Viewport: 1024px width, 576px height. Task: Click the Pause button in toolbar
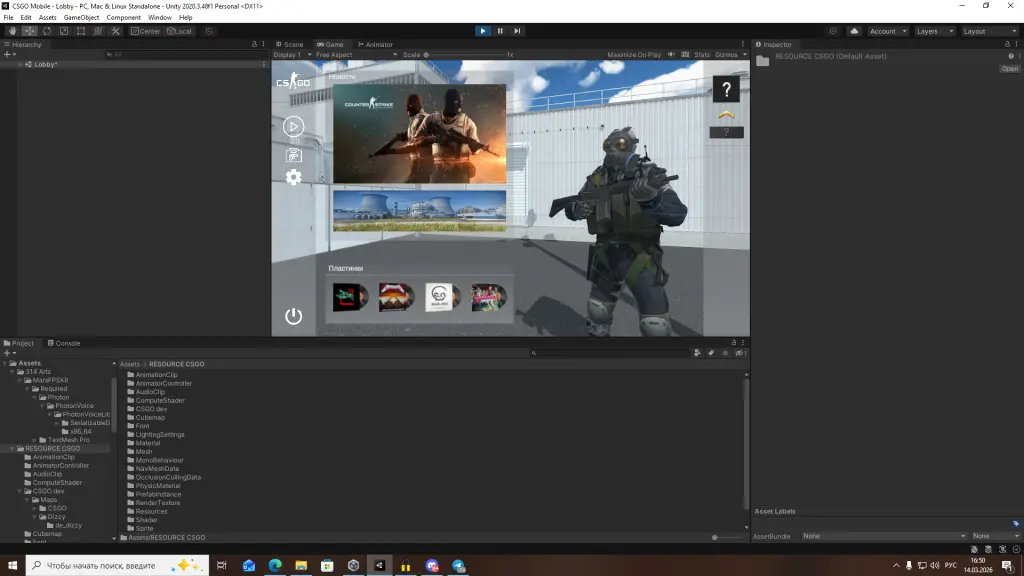500,31
